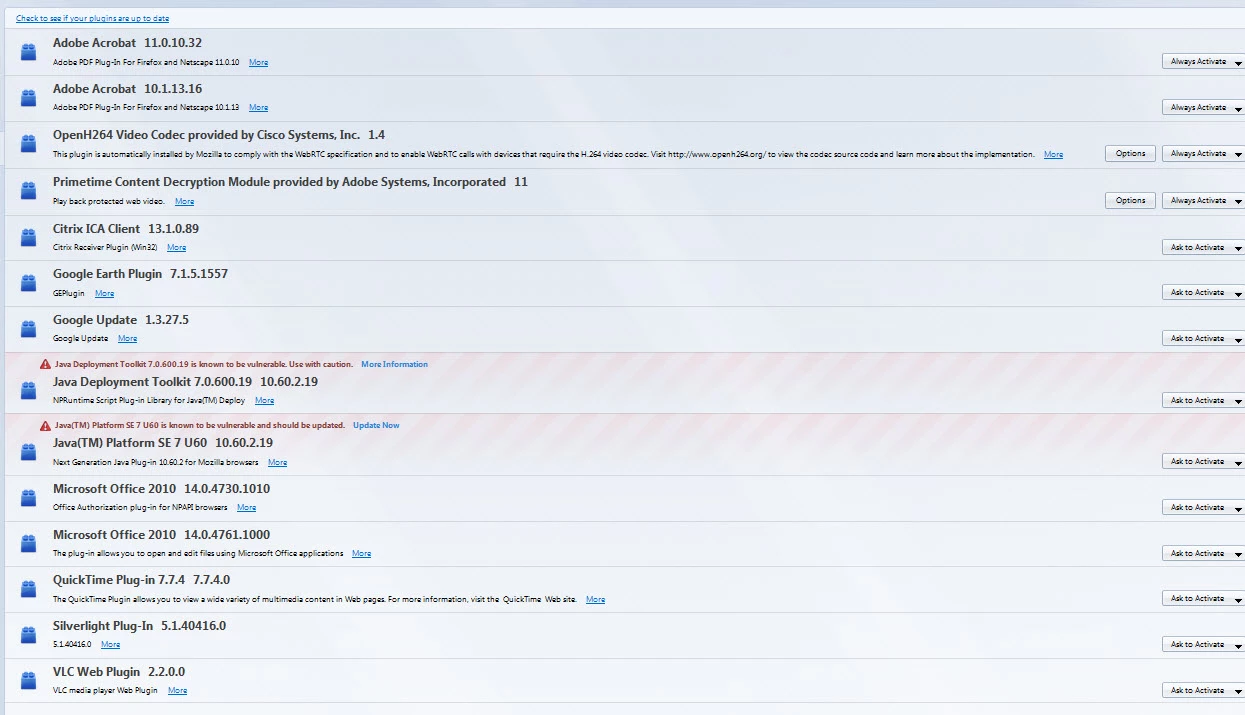Click the Java Platform SE 7 warning triangle
Screen dimensions: 1245x715
45,425
